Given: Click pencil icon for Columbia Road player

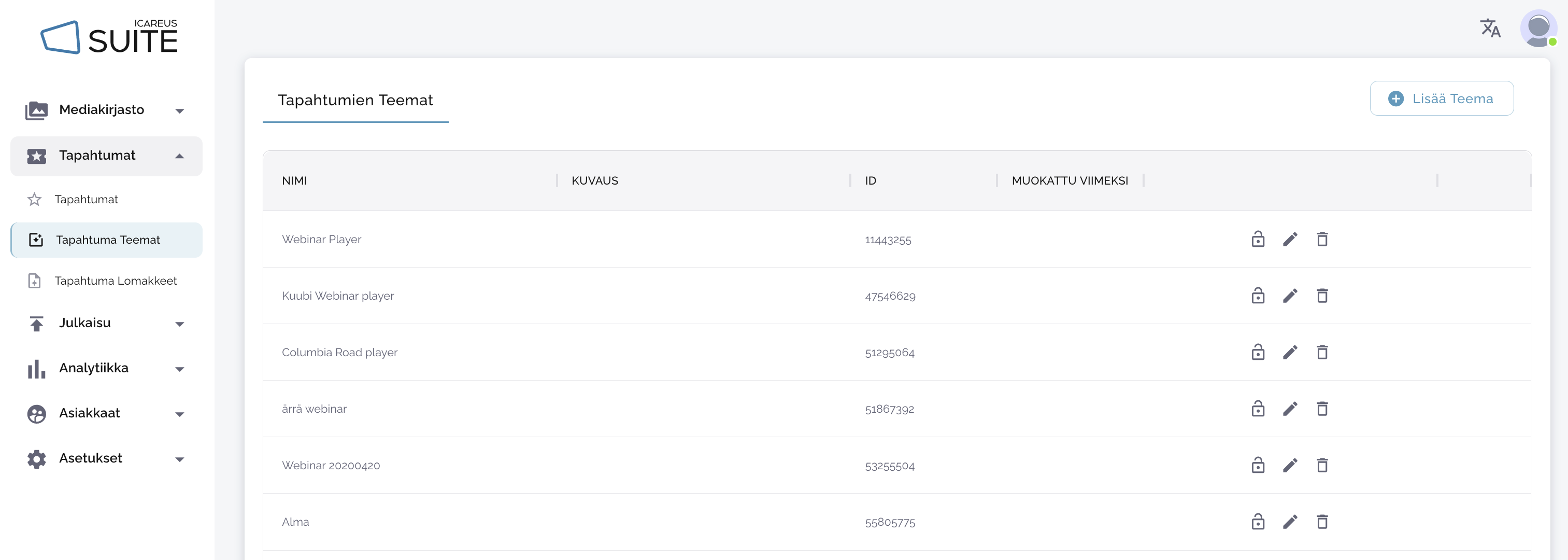Looking at the screenshot, I should tap(1290, 352).
